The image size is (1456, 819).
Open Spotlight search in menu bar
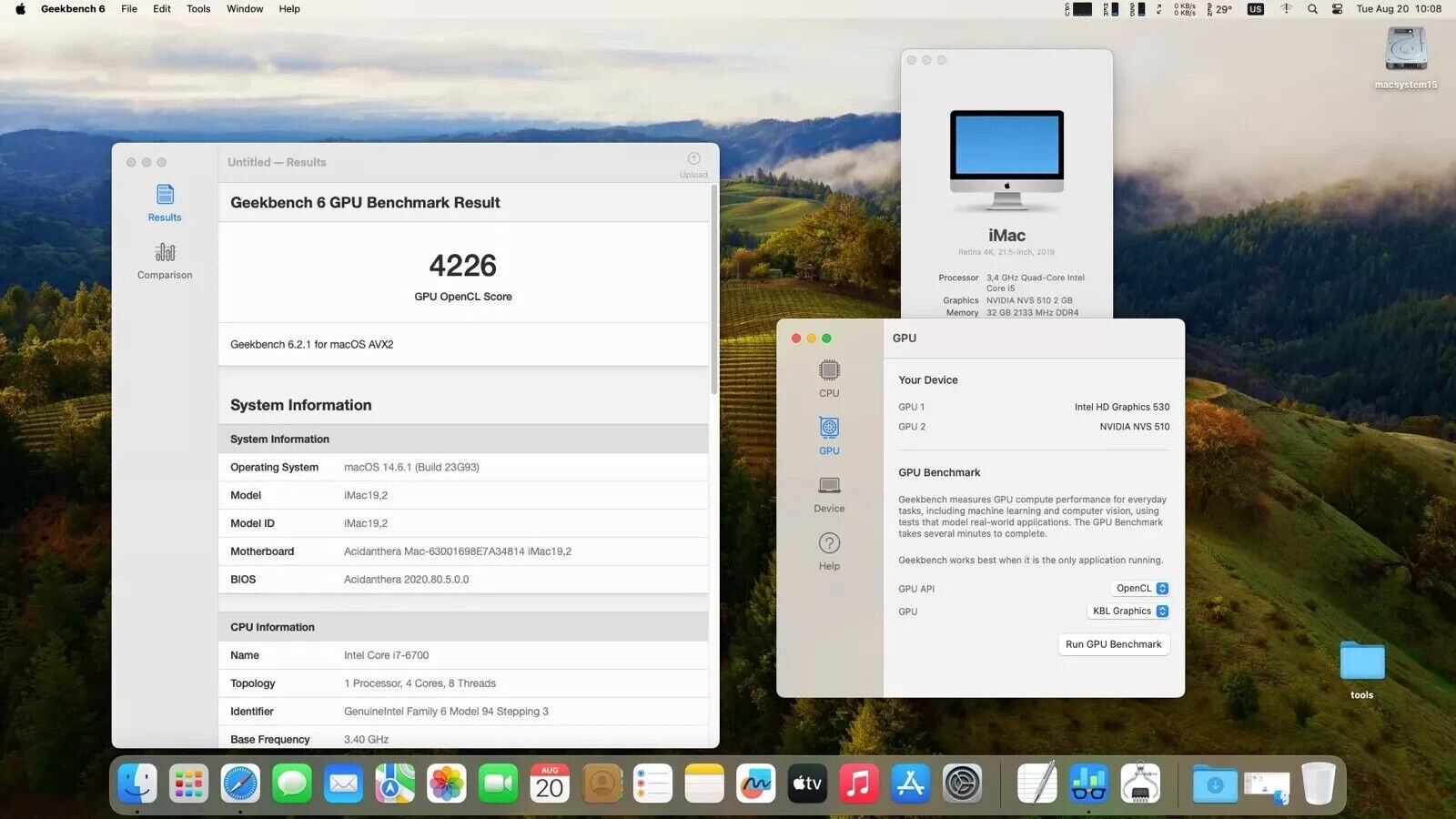[1312, 9]
